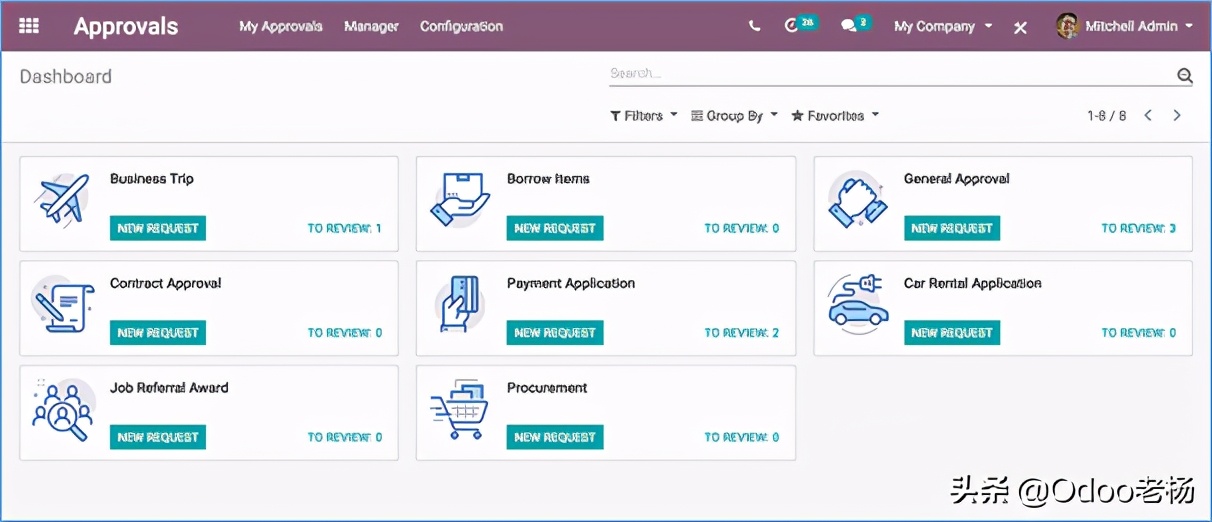Click in the Search input field
Image resolution: width=1212 pixels, height=522 pixels.
click(x=890, y=74)
